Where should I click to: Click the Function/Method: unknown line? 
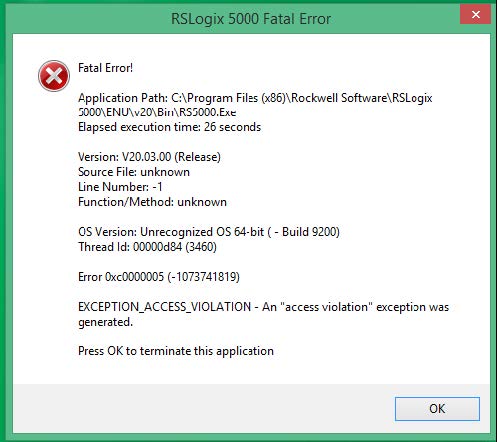click(x=152, y=202)
